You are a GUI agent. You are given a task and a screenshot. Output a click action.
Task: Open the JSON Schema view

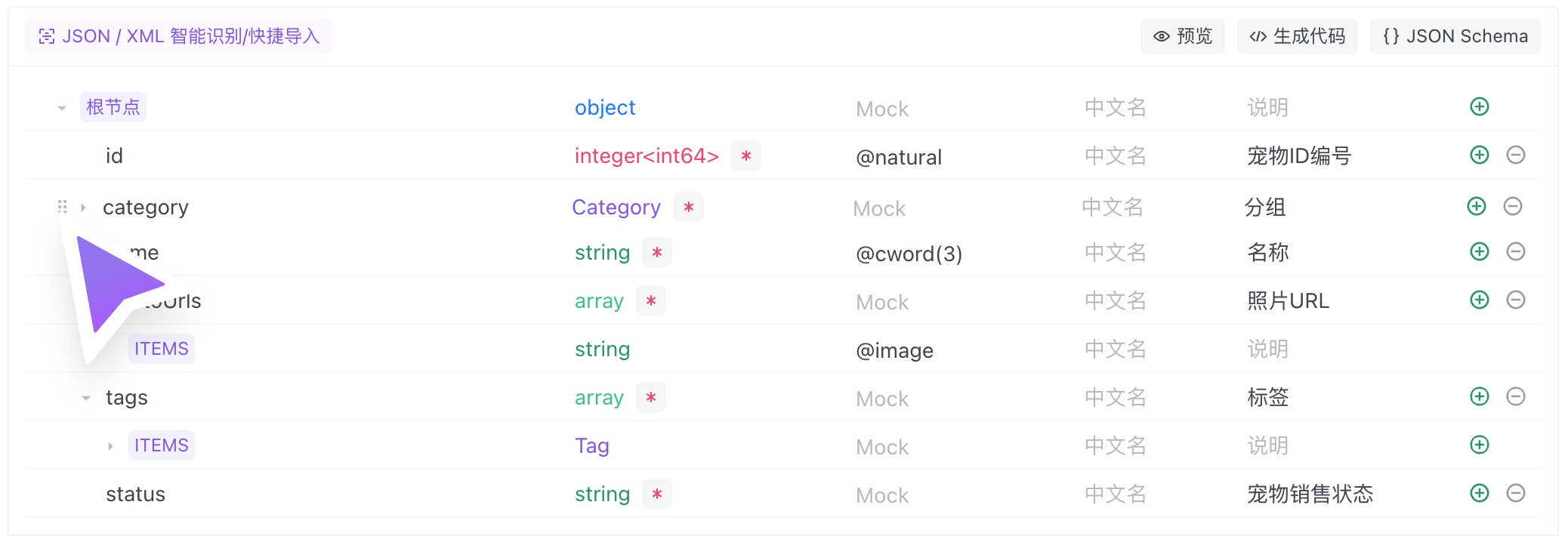pos(1455,36)
